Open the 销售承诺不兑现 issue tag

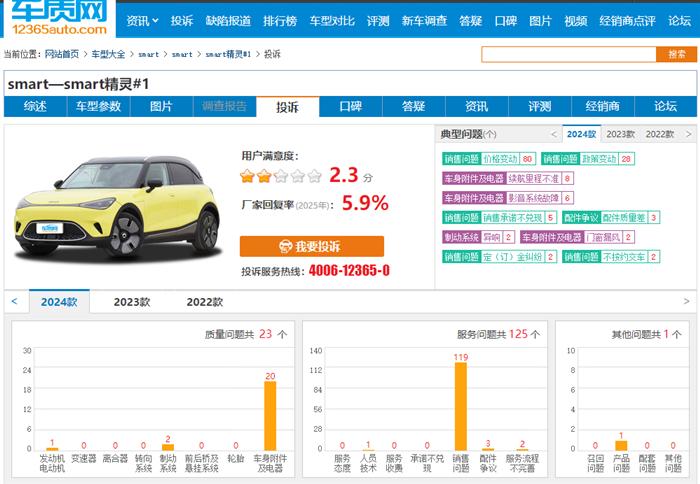[500, 217]
